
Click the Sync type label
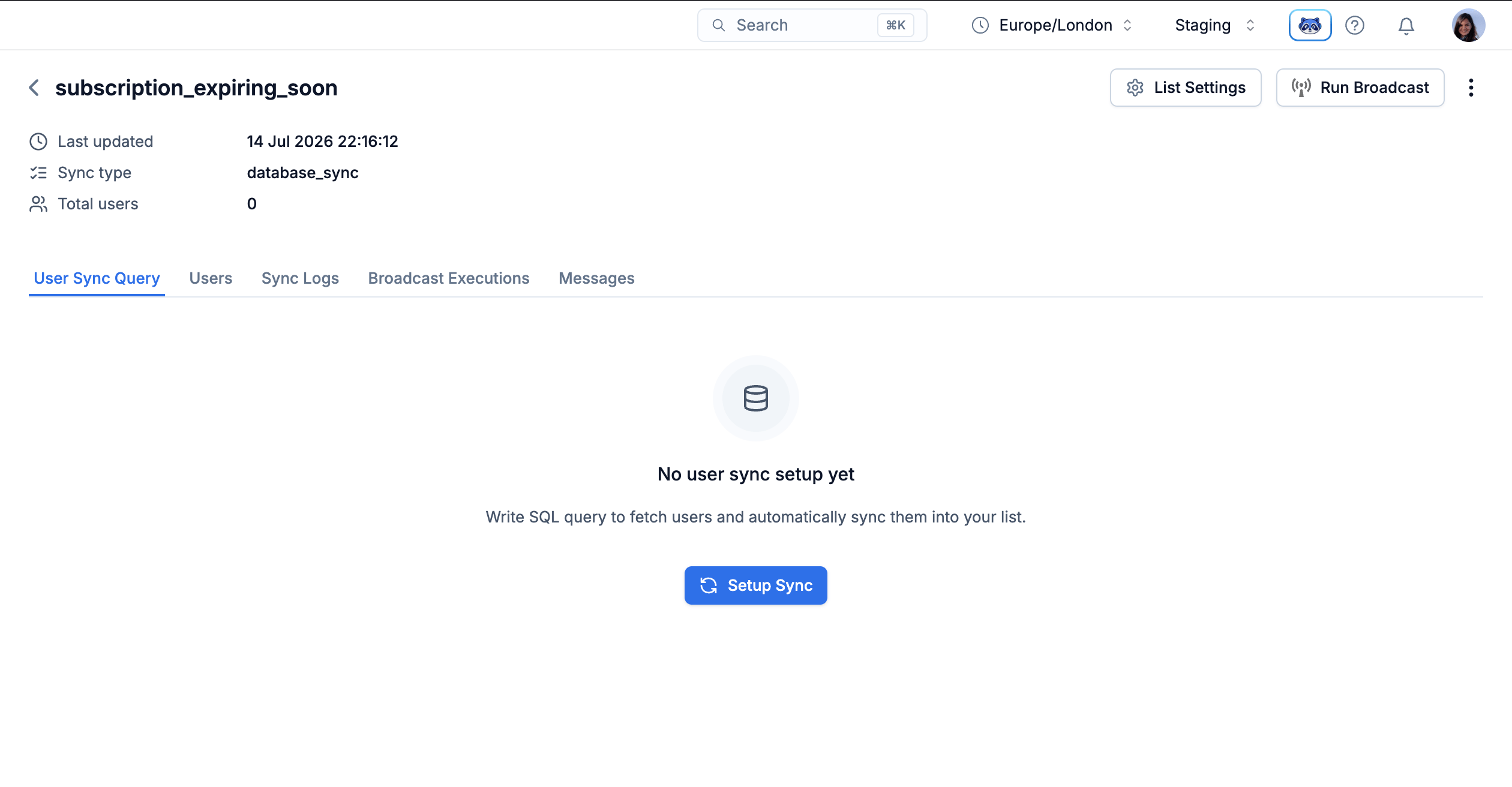[94, 173]
